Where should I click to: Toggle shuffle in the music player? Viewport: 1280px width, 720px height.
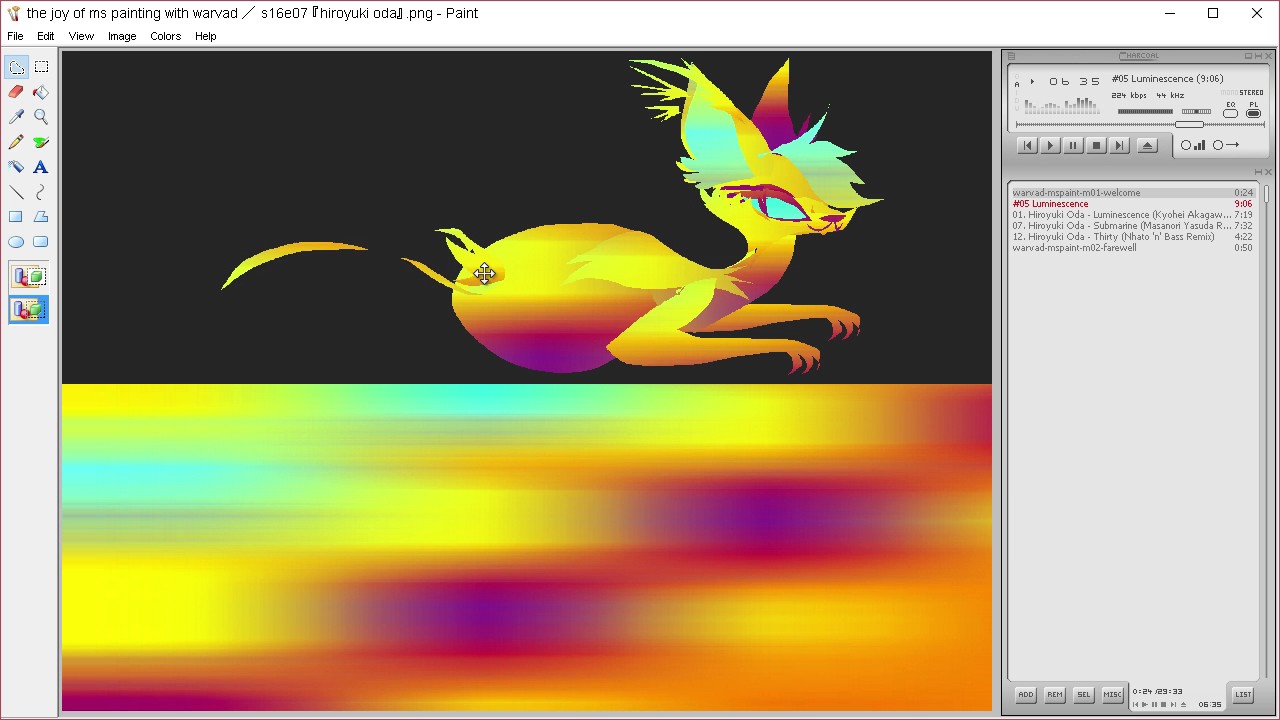point(1193,145)
